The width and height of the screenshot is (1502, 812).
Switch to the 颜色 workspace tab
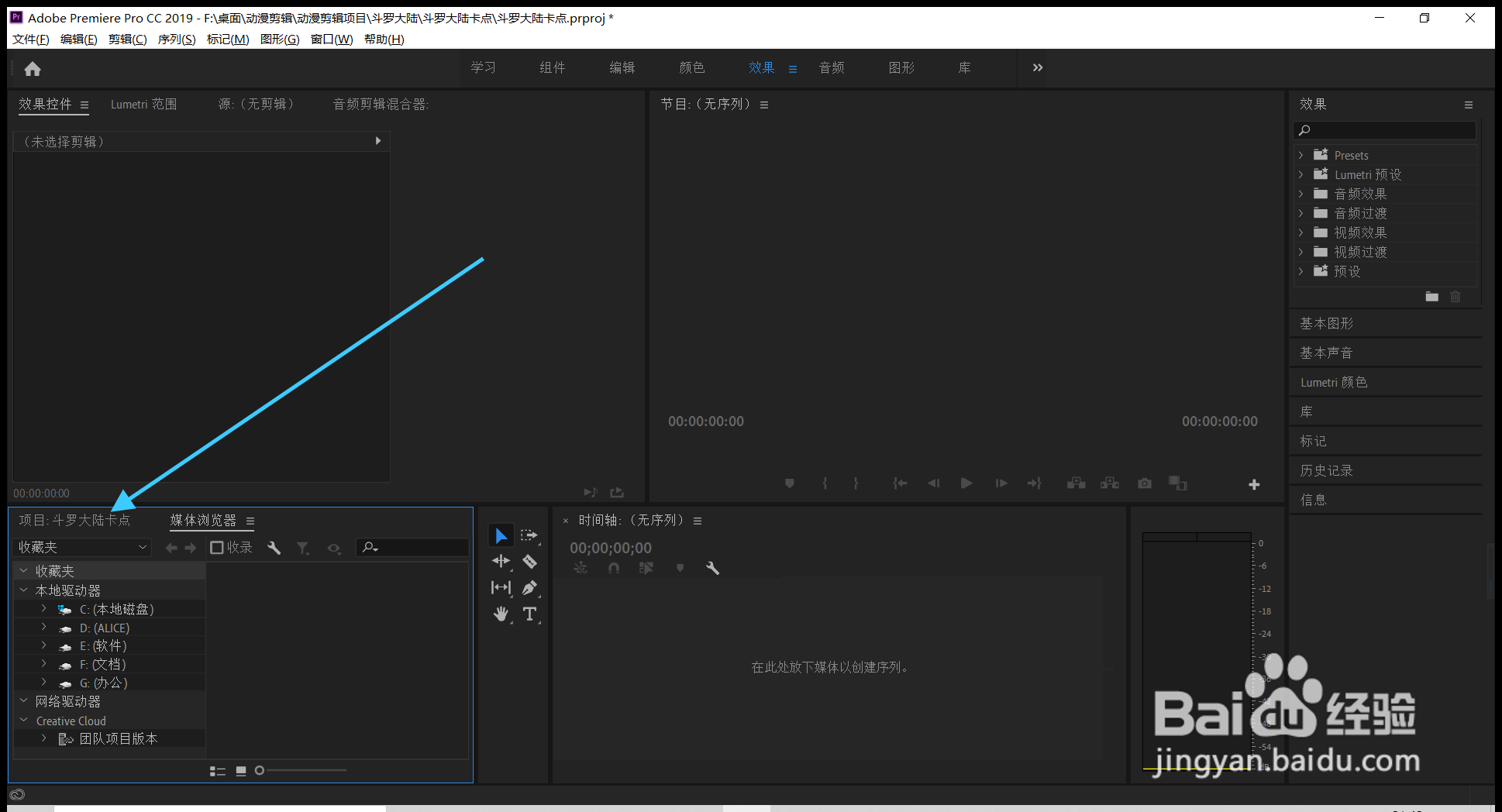coord(692,68)
